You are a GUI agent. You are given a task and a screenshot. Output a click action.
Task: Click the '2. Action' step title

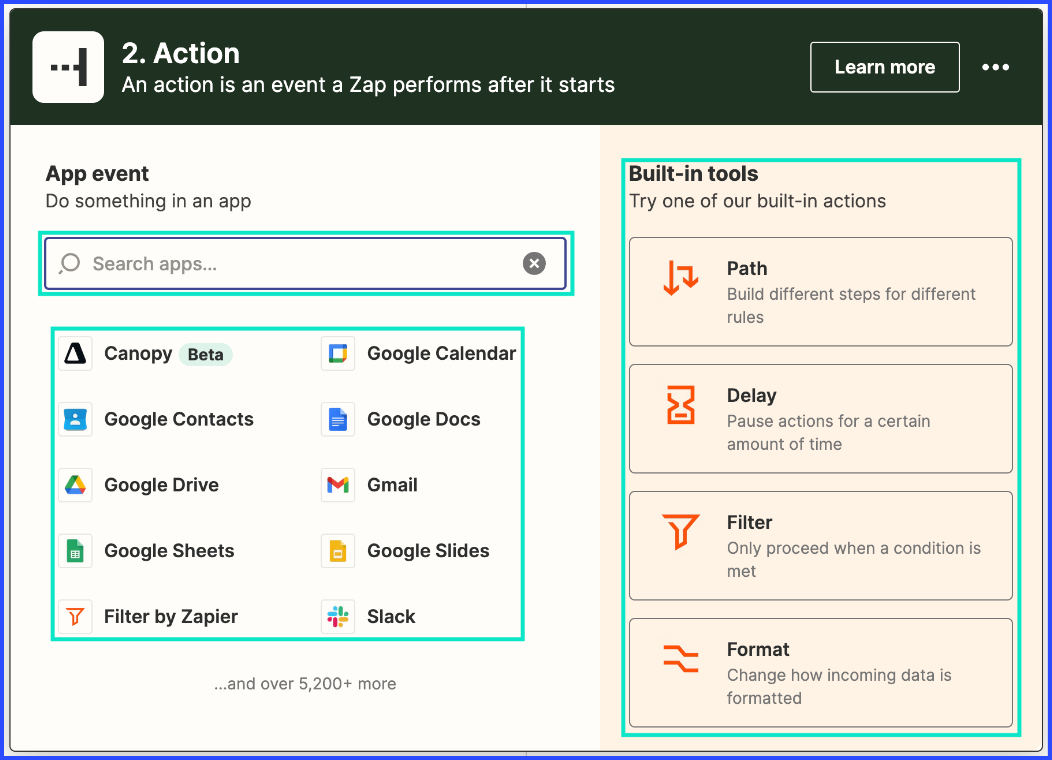(181, 53)
